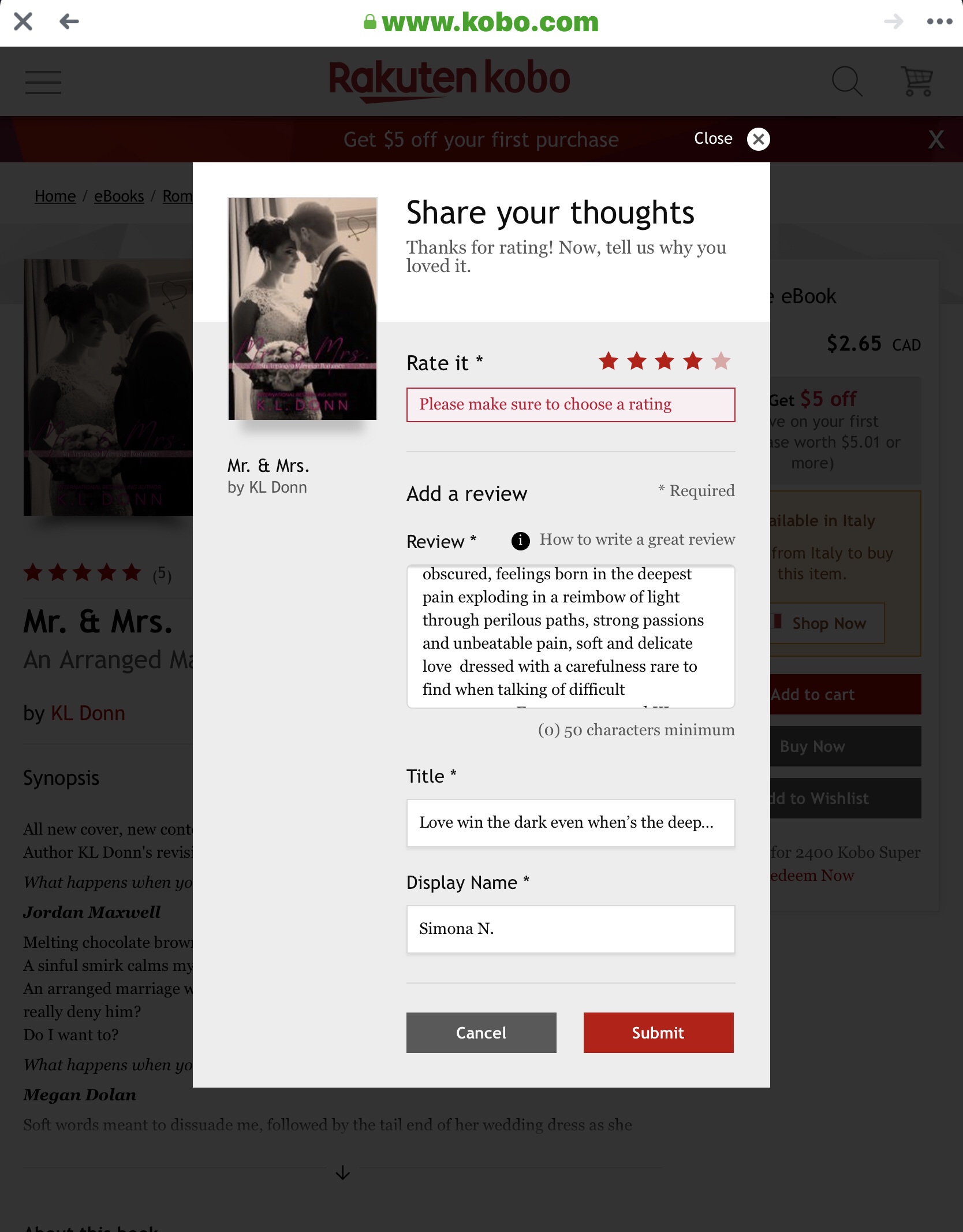Expand the synopsis with down arrow
The height and width of the screenshot is (1232, 963).
point(343,1173)
